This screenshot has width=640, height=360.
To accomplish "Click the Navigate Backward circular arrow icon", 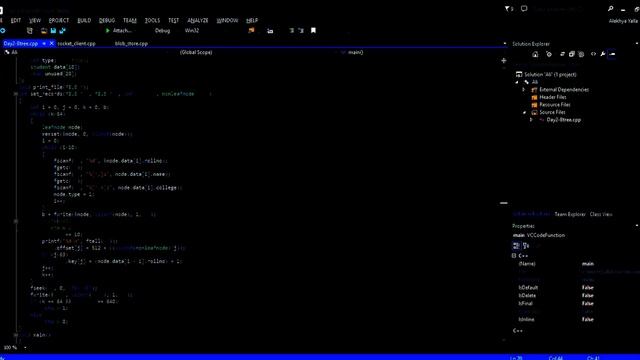I will 3,31.
